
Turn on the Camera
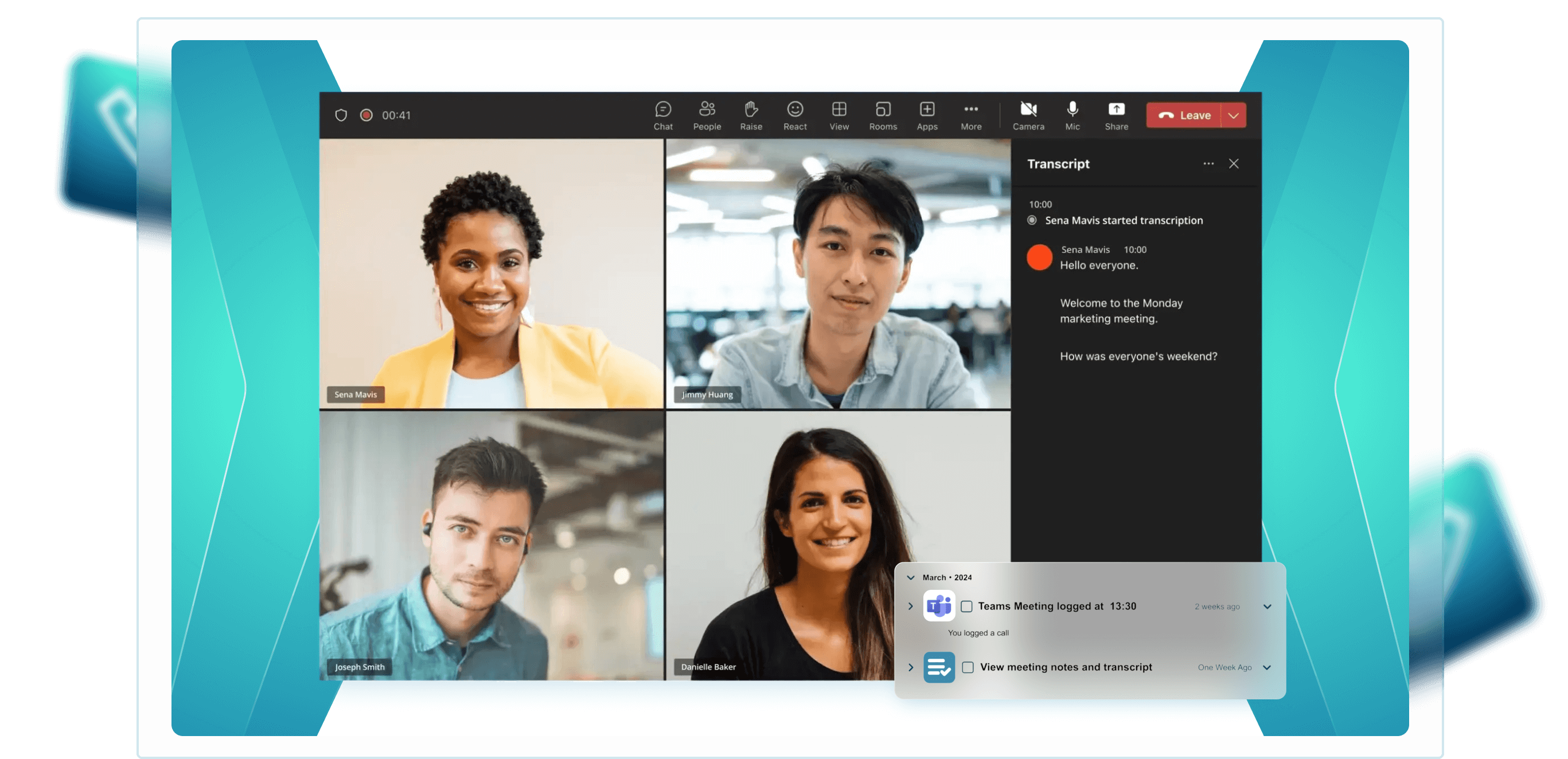[1028, 115]
